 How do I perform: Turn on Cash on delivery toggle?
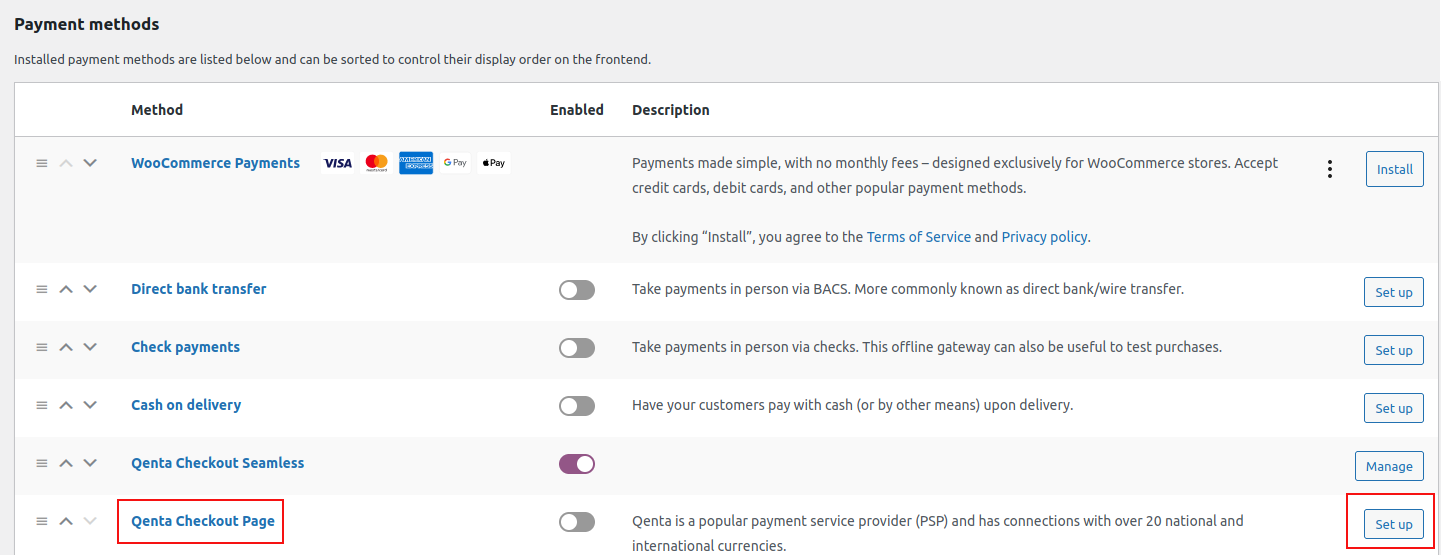pyautogui.click(x=577, y=406)
